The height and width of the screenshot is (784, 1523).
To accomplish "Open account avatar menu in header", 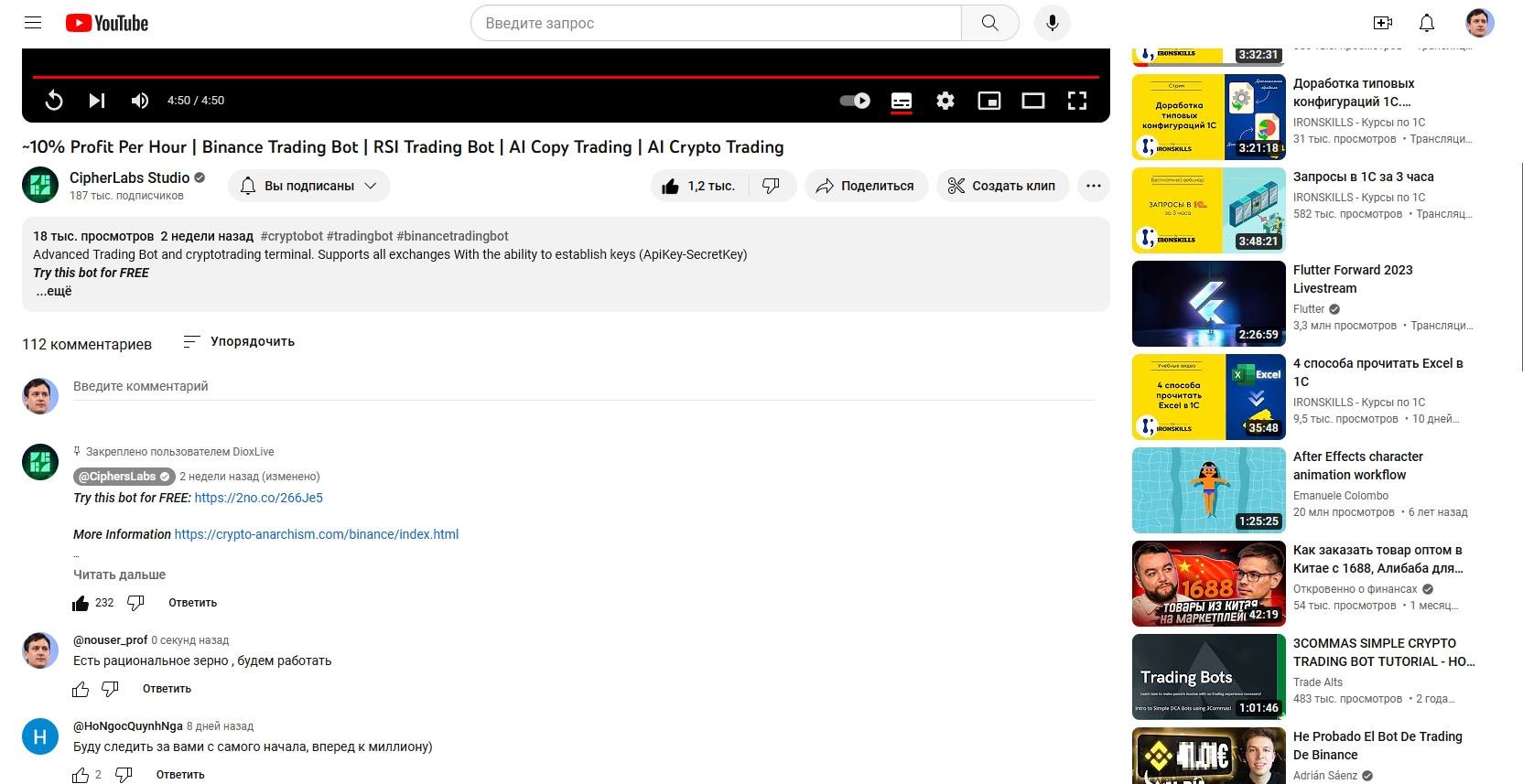I will [x=1480, y=23].
